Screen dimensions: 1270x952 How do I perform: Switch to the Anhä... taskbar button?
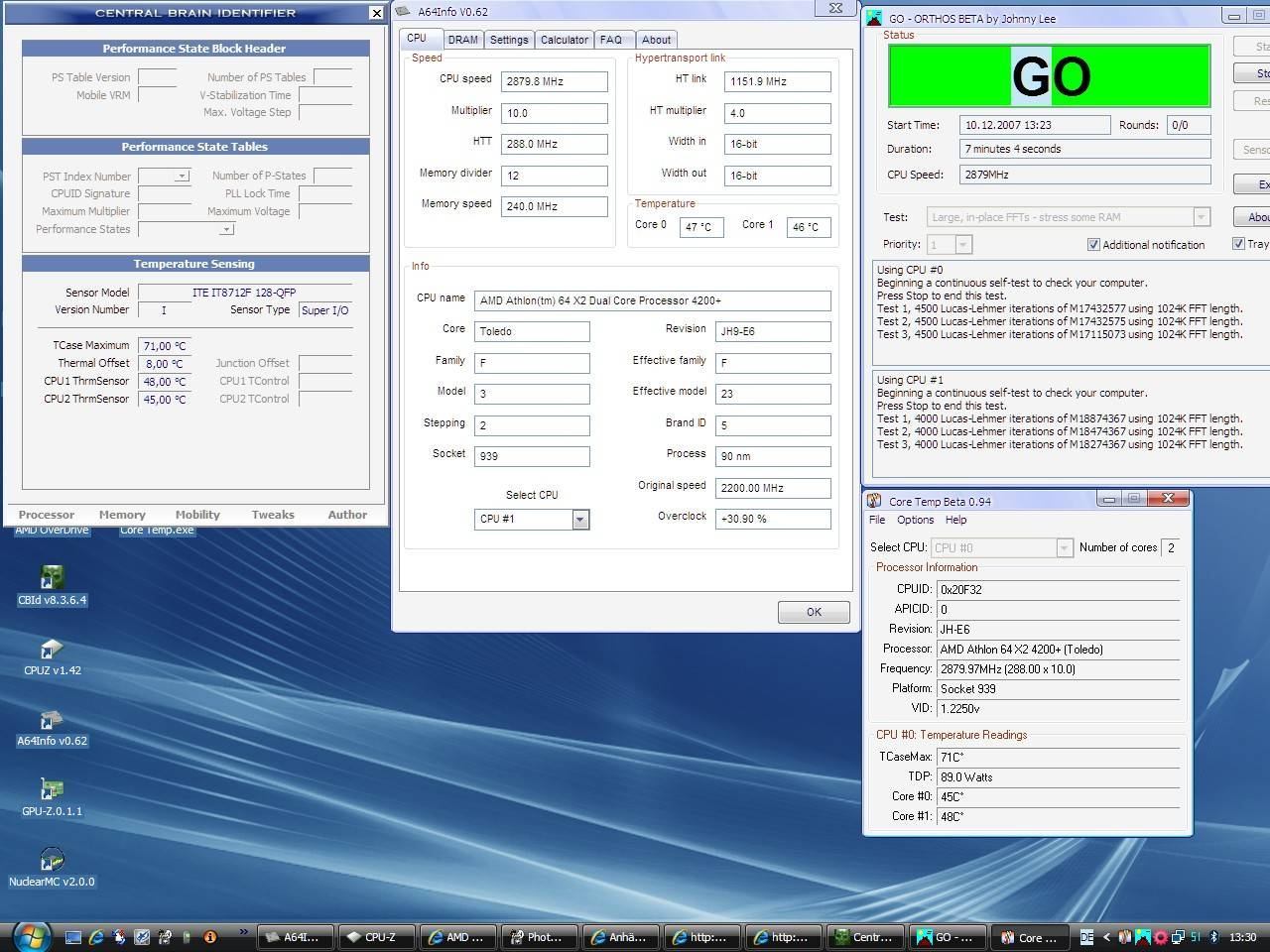click(x=620, y=937)
